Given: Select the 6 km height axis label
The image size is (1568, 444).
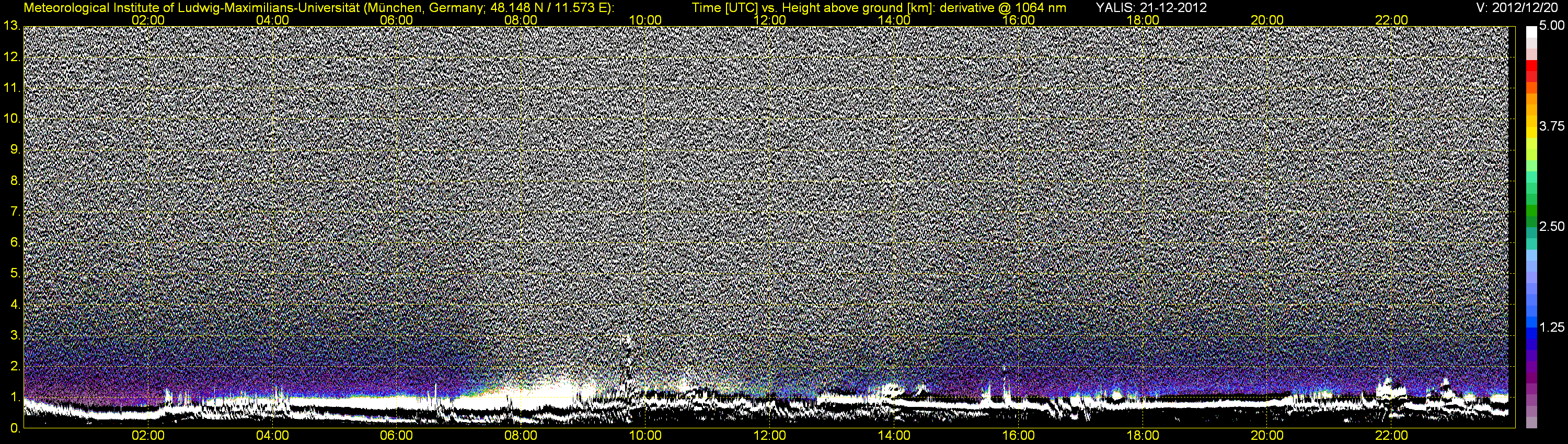Looking at the screenshot, I should 15,243.
